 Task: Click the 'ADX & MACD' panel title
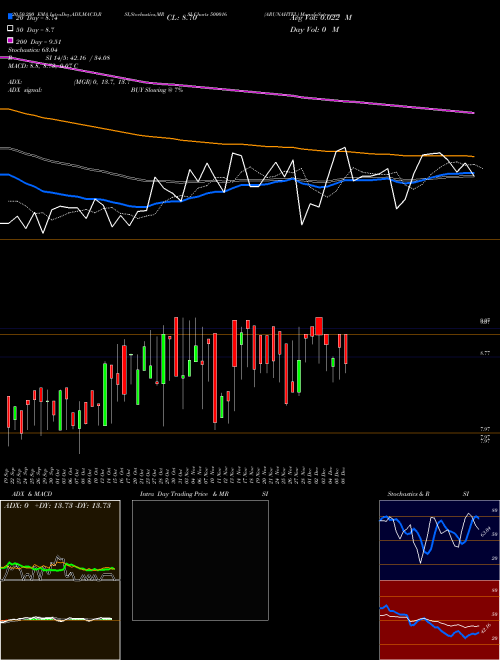(x=32, y=494)
